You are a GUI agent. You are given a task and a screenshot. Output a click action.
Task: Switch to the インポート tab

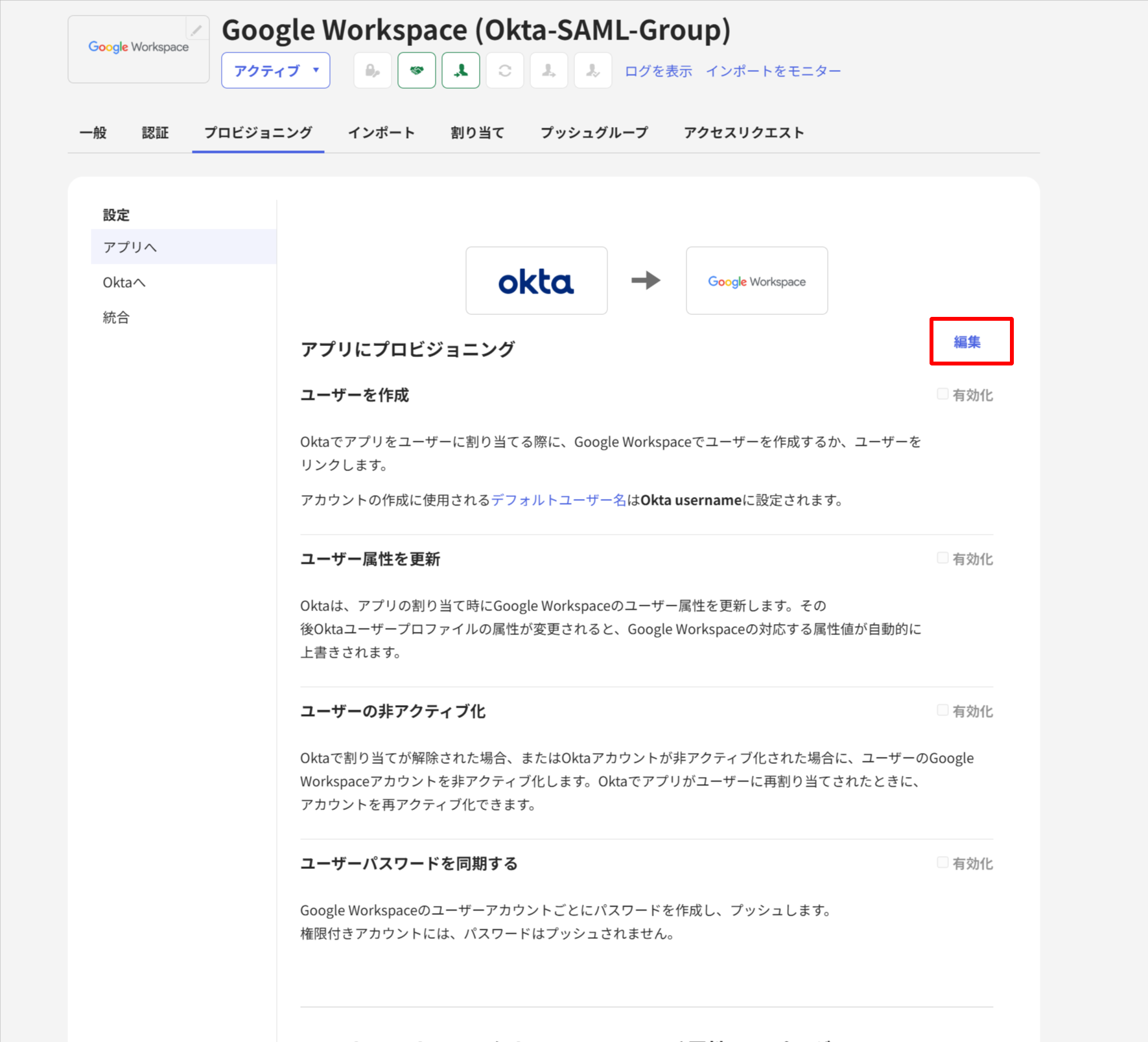click(382, 132)
